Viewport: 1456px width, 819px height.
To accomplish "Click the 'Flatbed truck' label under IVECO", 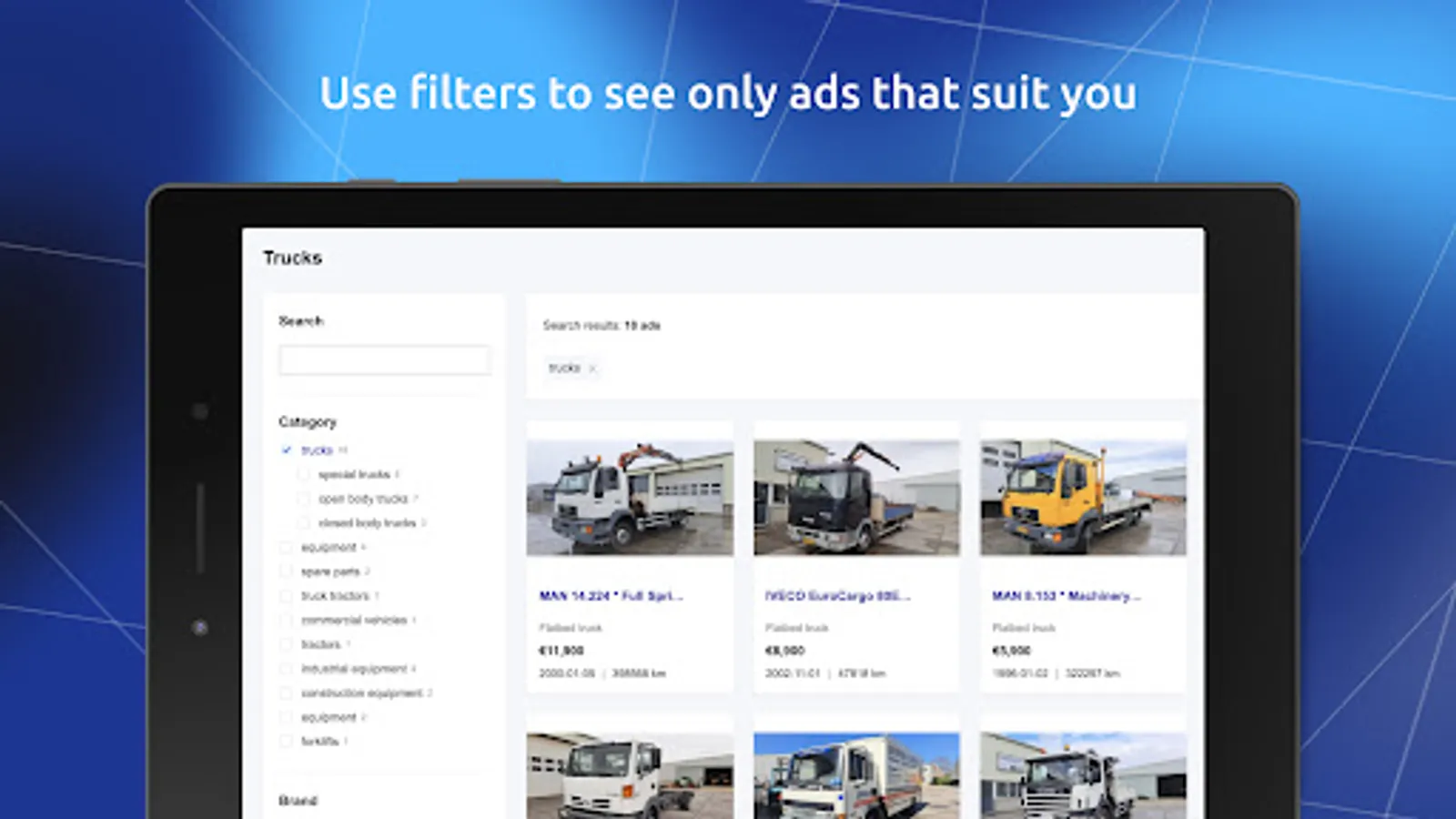I will 797,628.
